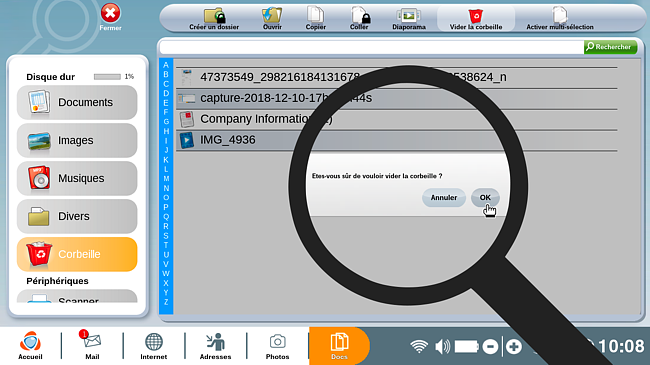Image resolution: width=650 pixels, height=365 pixels.
Task: Select the Company Information file
Action: pos(396,119)
